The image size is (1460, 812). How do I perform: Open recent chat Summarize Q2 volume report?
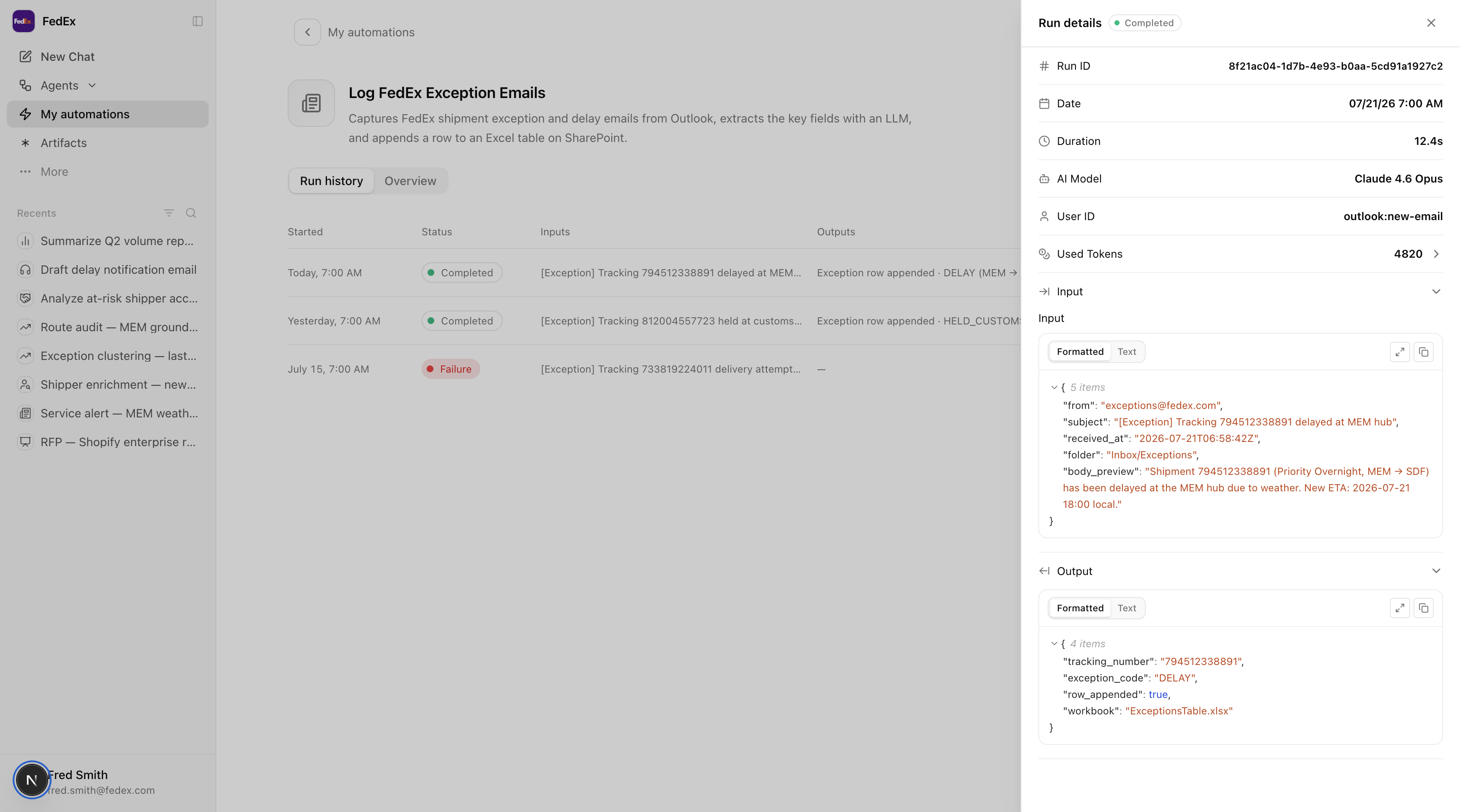point(107,241)
